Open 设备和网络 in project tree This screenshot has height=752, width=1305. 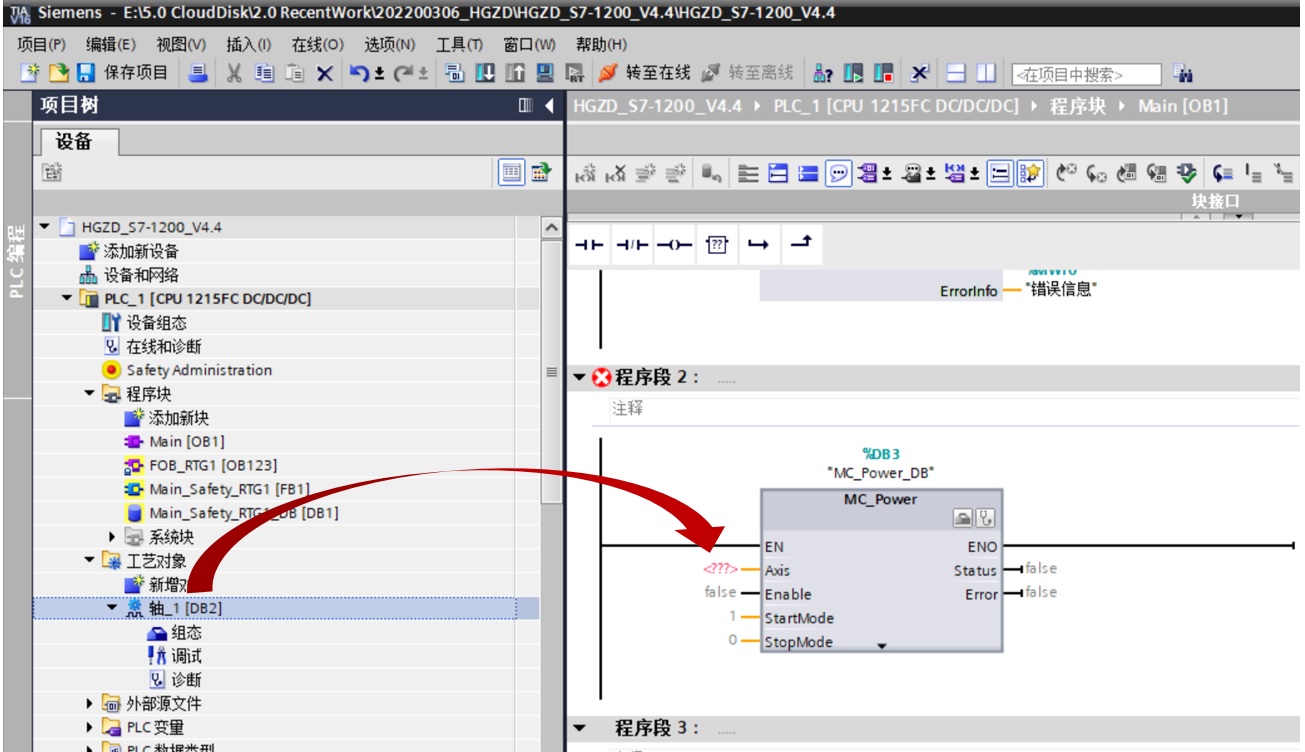[x=129, y=275]
